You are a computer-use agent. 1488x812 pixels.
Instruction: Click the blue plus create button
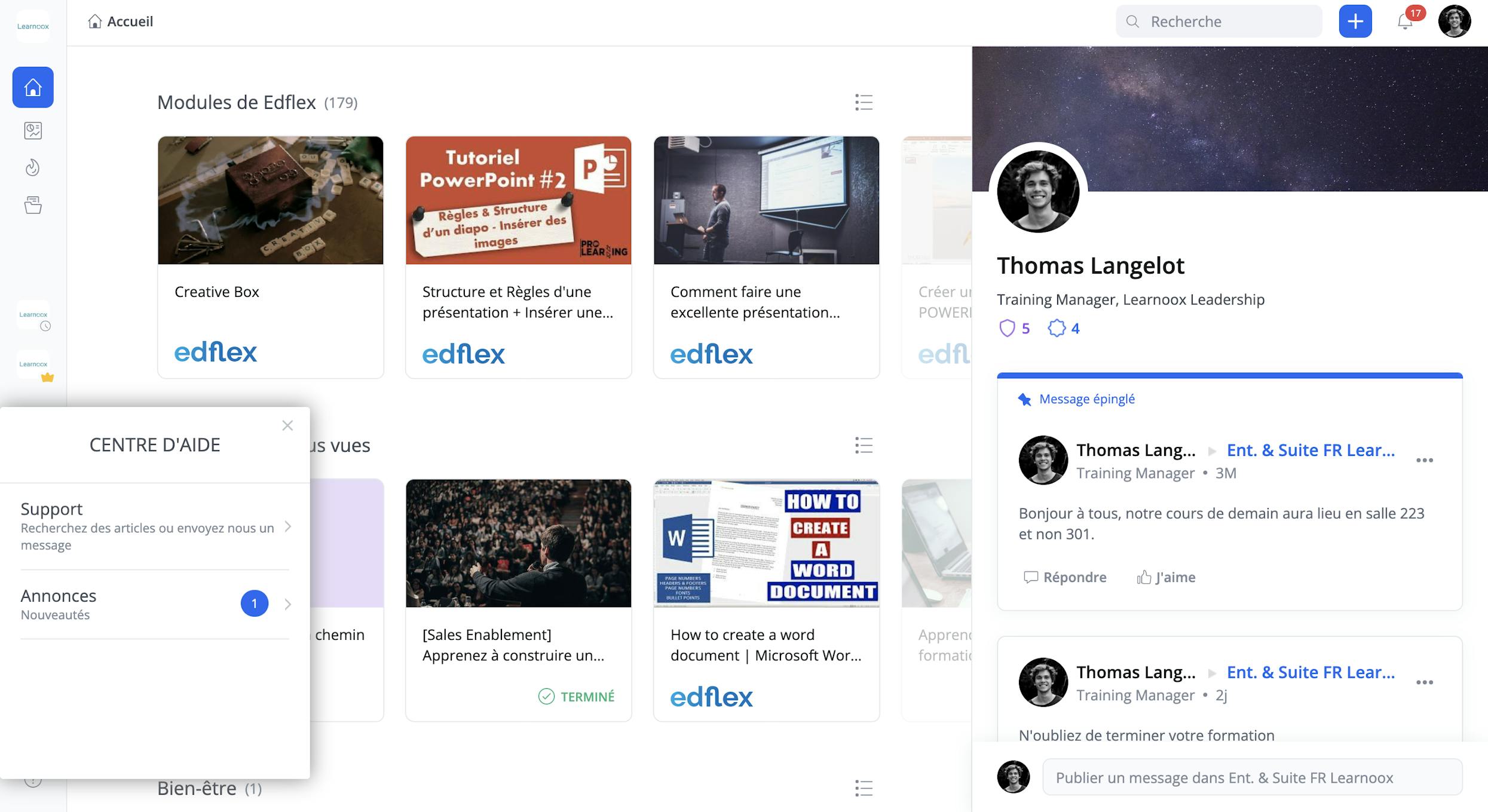(x=1355, y=22)
